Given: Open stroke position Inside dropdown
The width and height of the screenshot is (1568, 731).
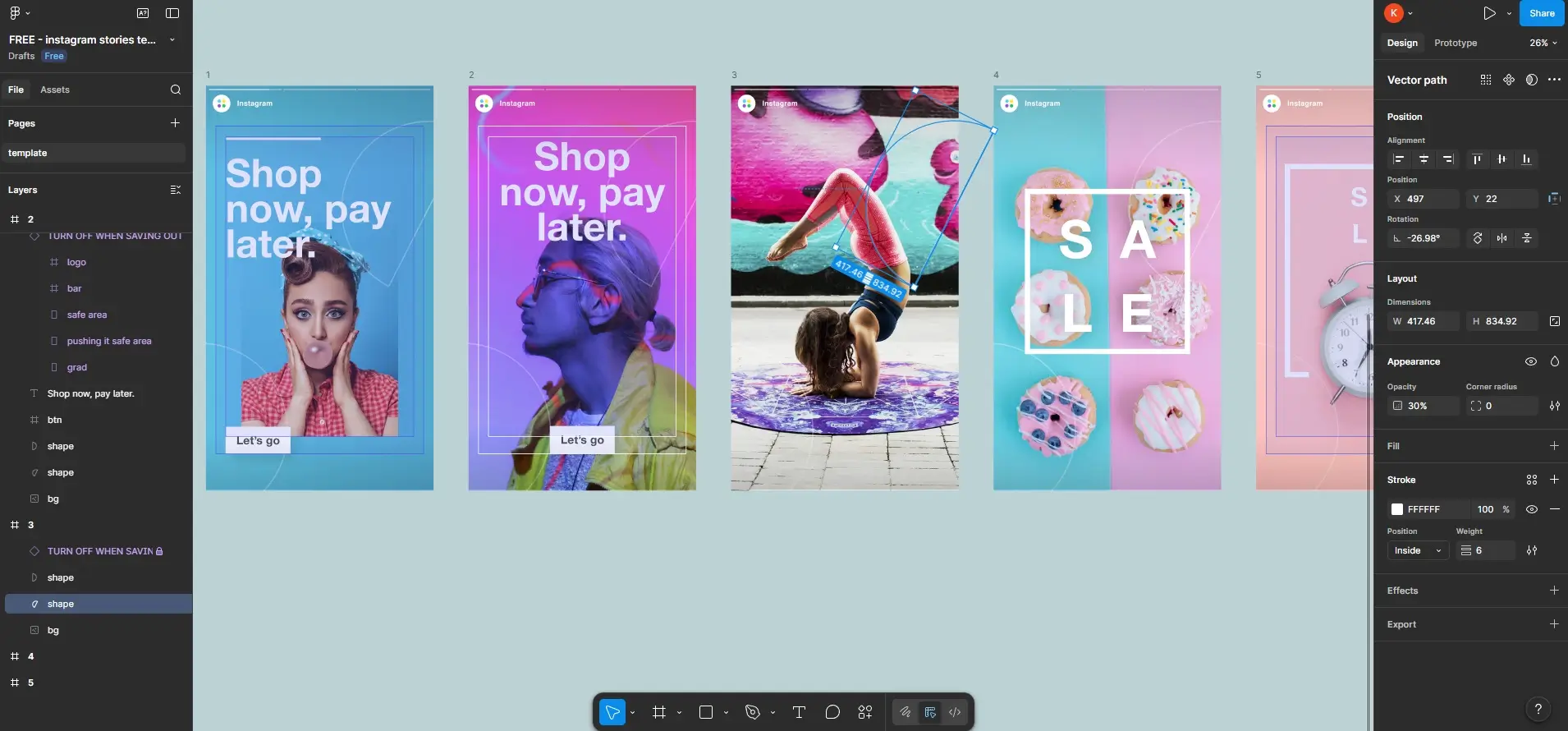Looking at the screenshot, I should 1419,550.
